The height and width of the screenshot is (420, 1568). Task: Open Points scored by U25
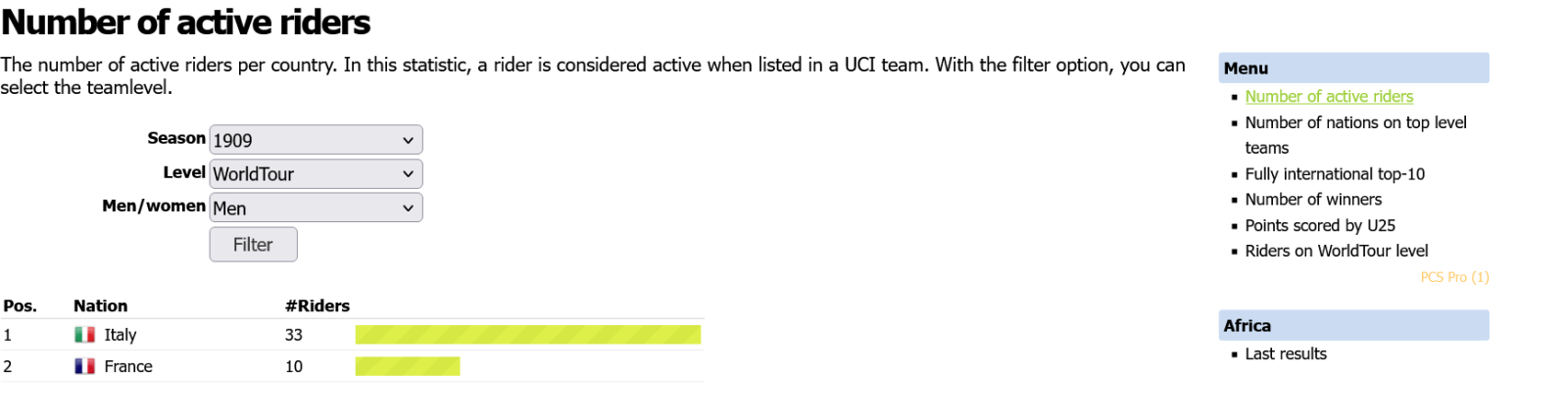tap(1320, 225)
